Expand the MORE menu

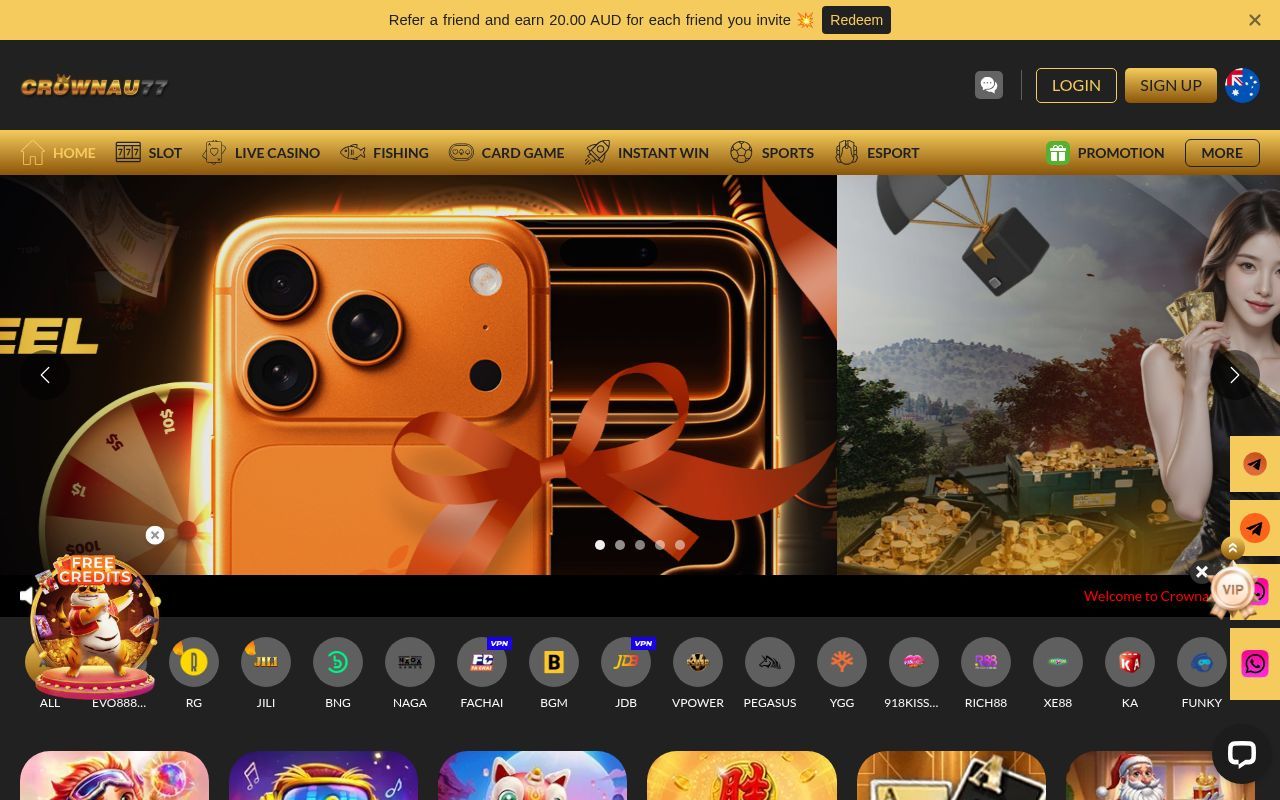[x=1222, y=153]
